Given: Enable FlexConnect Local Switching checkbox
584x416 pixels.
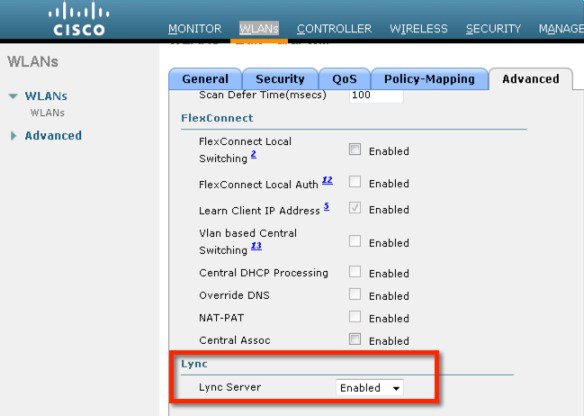Looking at the screenshot, I should click(355, 149).
